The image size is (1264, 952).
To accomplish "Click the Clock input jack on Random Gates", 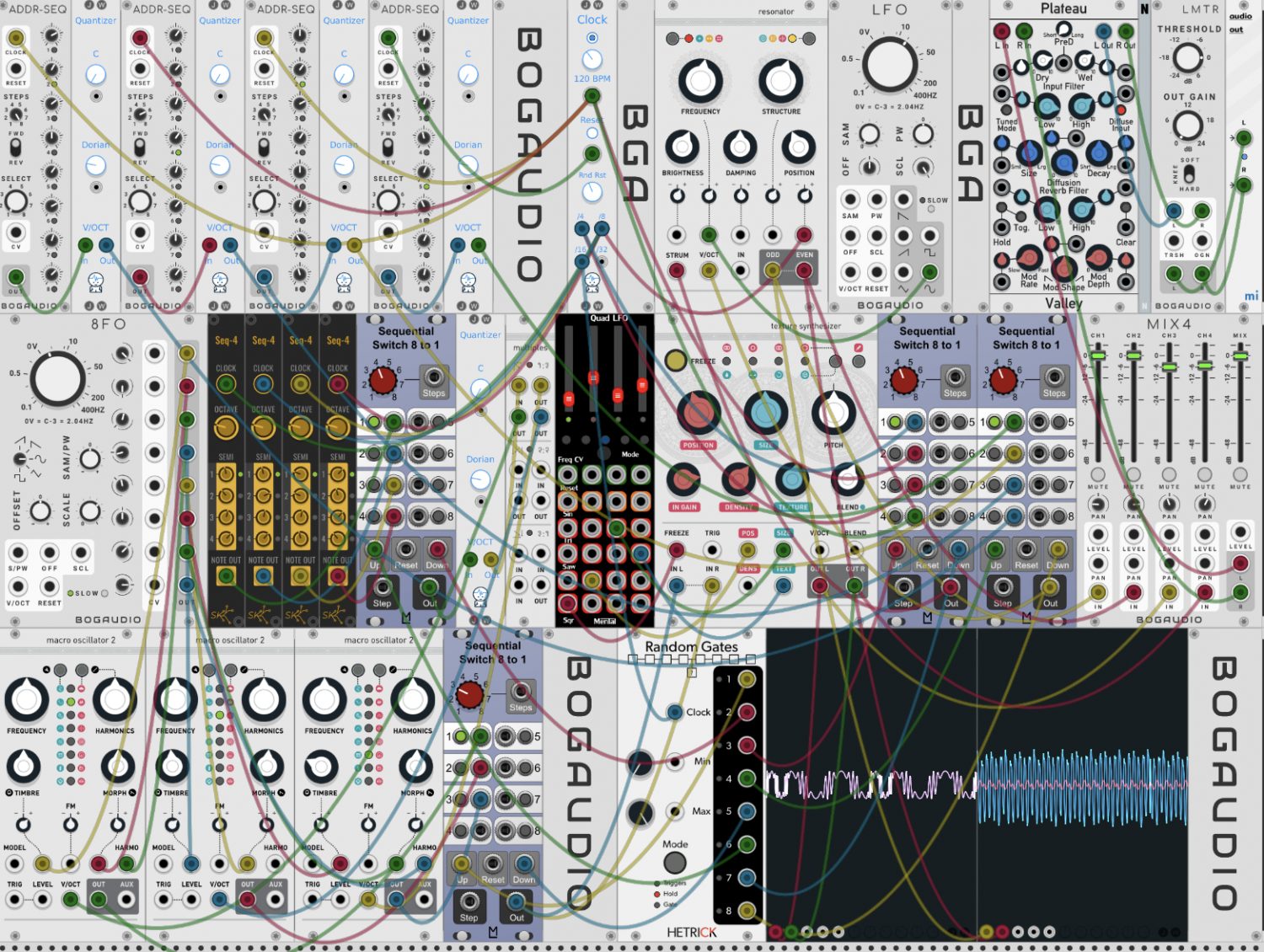I will [674, 713].
